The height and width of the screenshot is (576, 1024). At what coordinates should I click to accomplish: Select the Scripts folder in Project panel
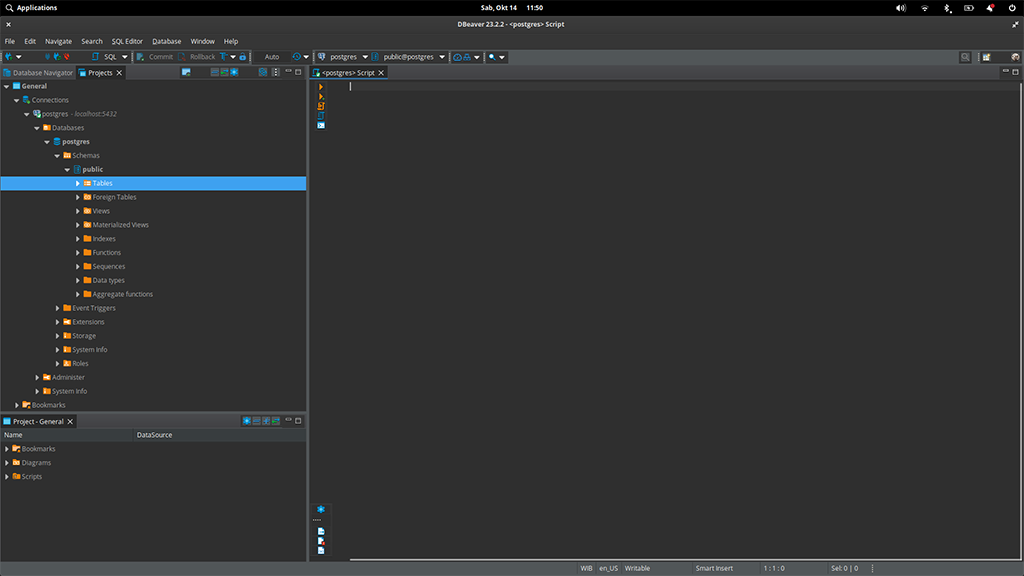point(32,477)
